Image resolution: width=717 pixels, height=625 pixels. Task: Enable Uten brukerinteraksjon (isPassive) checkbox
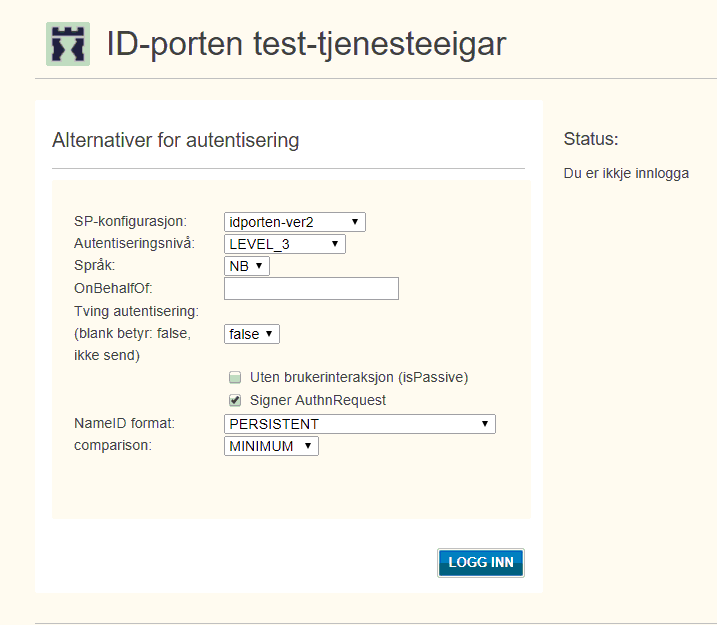[x=235, y=377]
